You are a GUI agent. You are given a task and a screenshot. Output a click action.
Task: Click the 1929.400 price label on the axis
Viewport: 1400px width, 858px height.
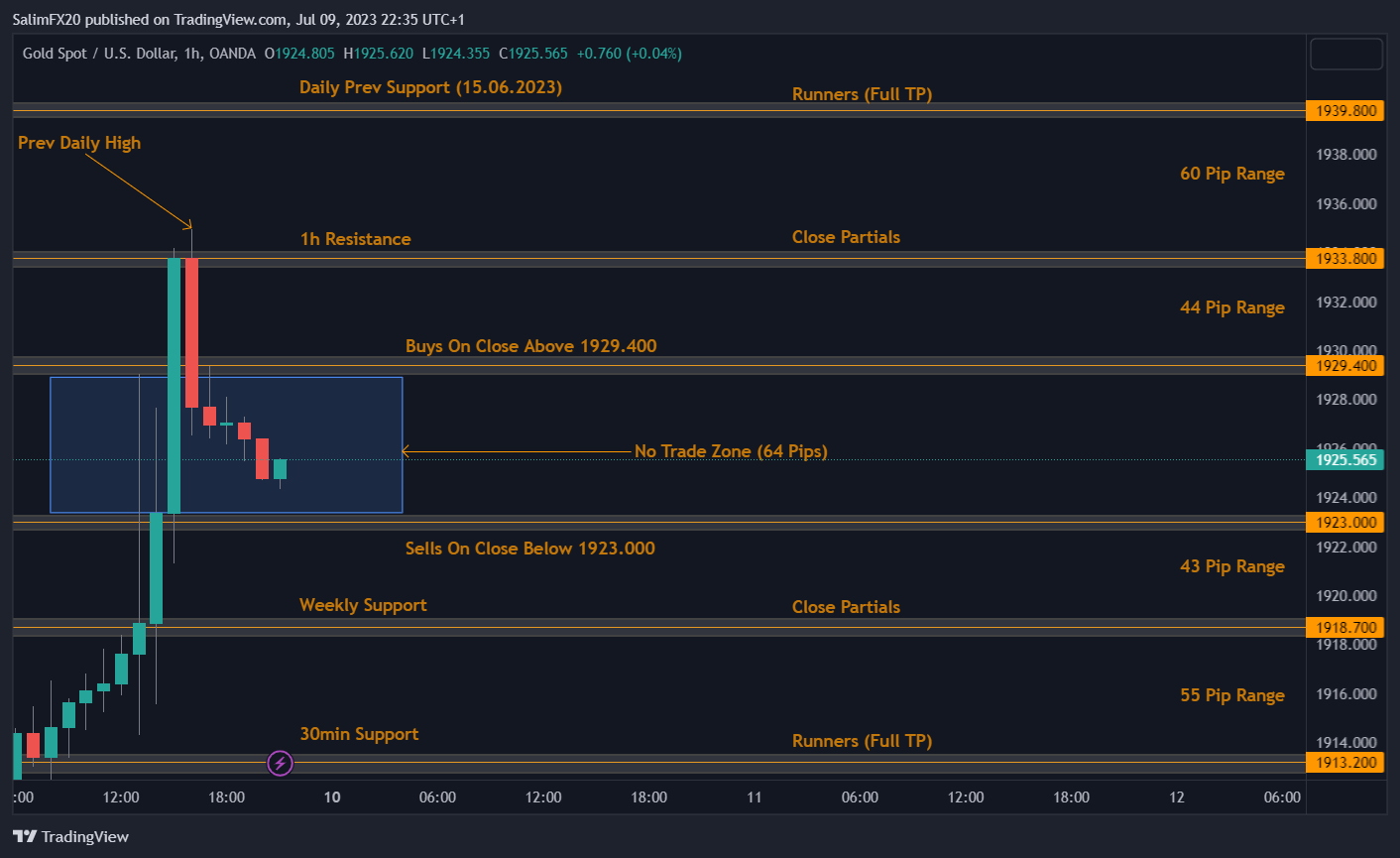[x=1344, y=365]
